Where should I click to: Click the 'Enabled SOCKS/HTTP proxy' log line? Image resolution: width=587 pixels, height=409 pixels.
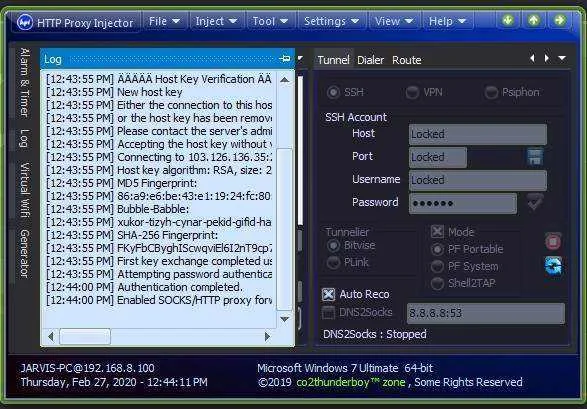[159, 300]
